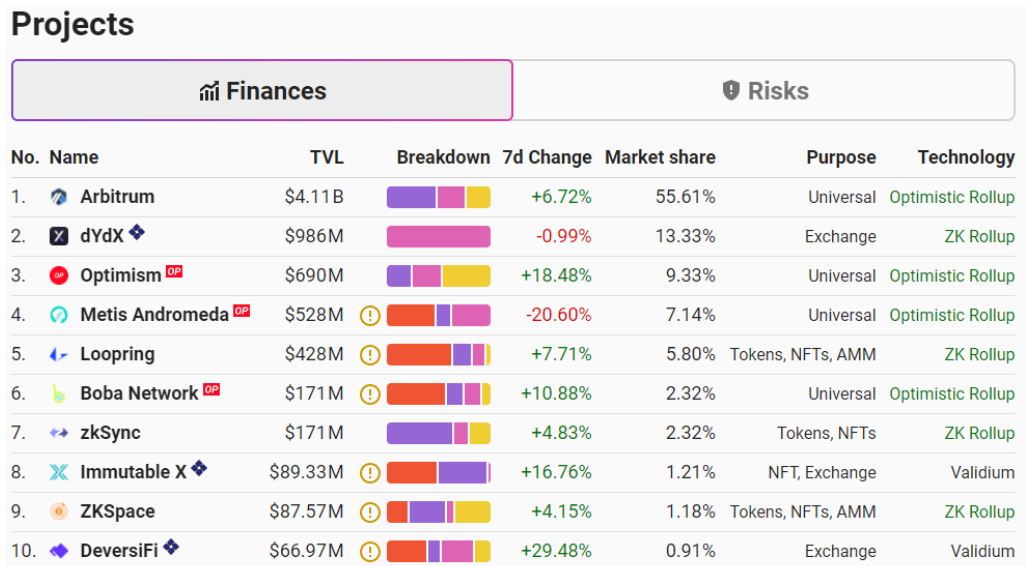Click the StarkEx diamond badge next to Immutable X

[x=199, y=468]
